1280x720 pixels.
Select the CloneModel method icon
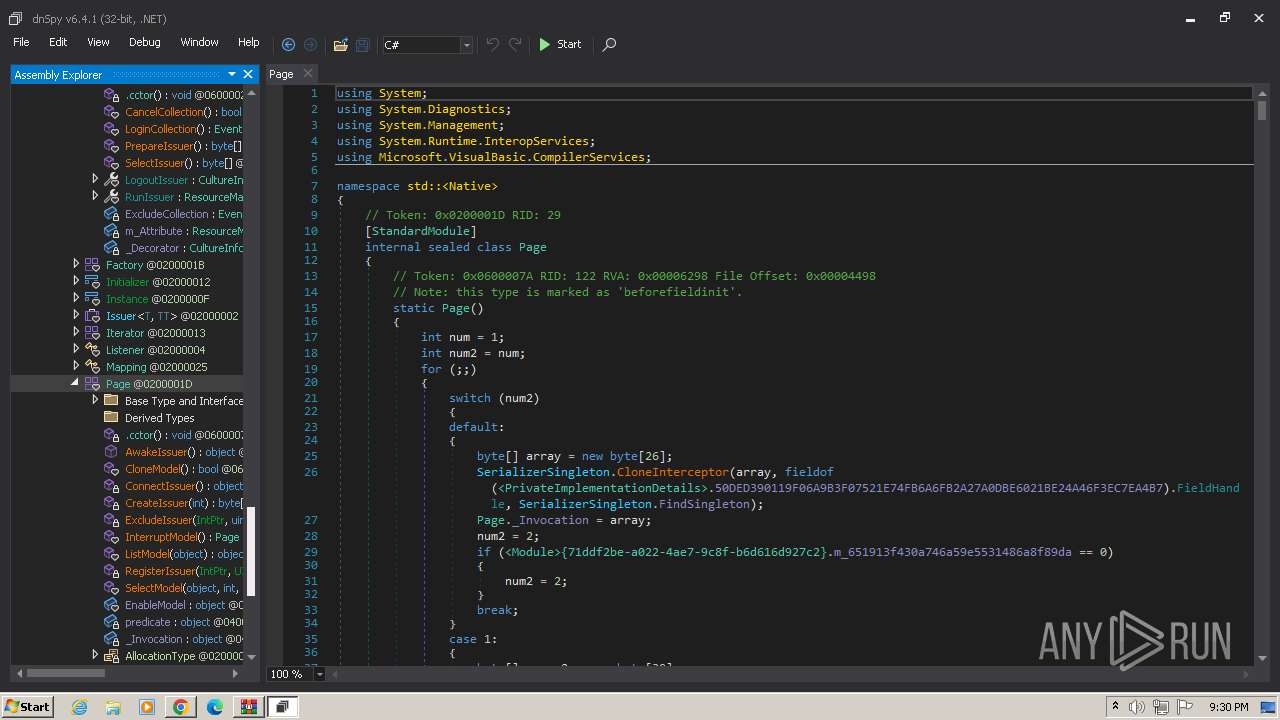[112, 469]
